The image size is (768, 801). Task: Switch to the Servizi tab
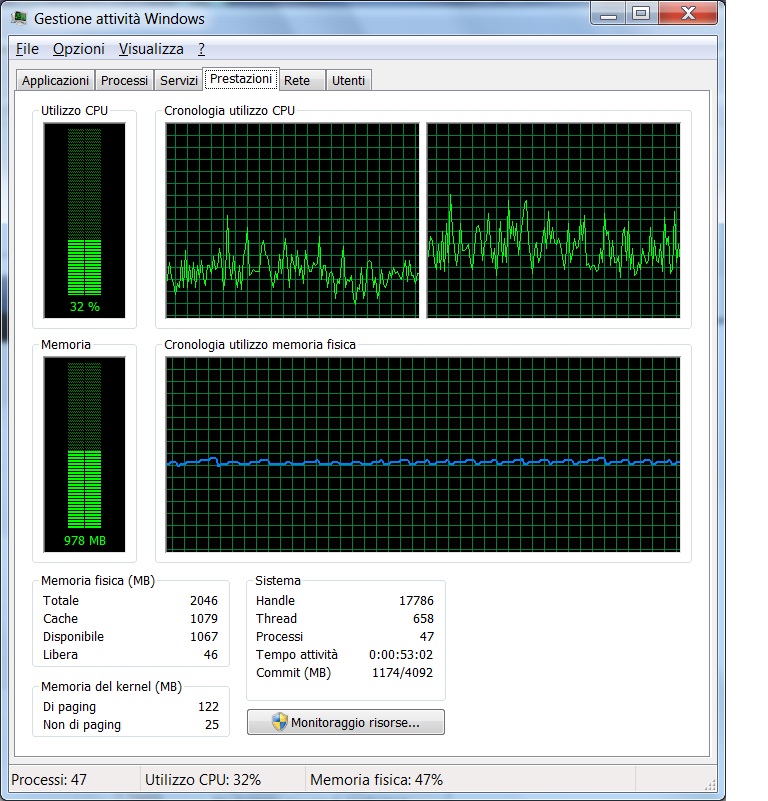(x=179, y=81)
